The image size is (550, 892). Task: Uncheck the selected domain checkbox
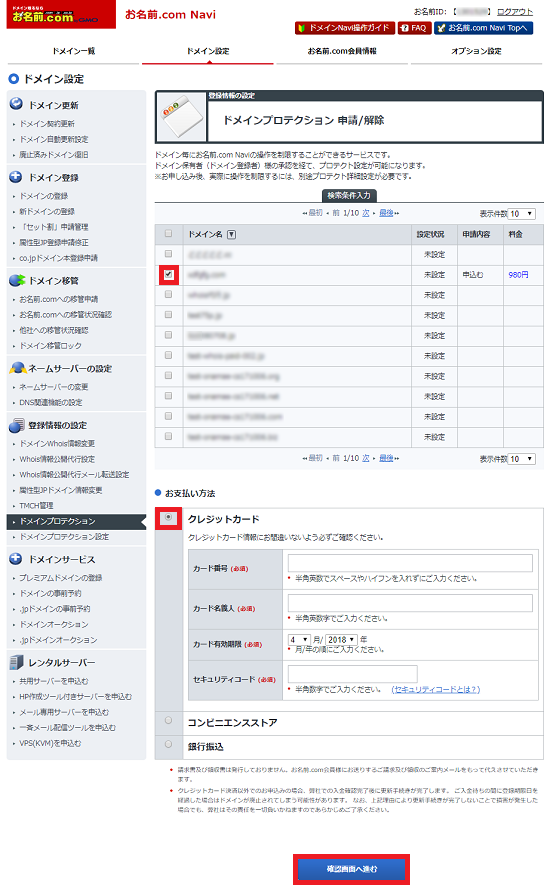168,274
